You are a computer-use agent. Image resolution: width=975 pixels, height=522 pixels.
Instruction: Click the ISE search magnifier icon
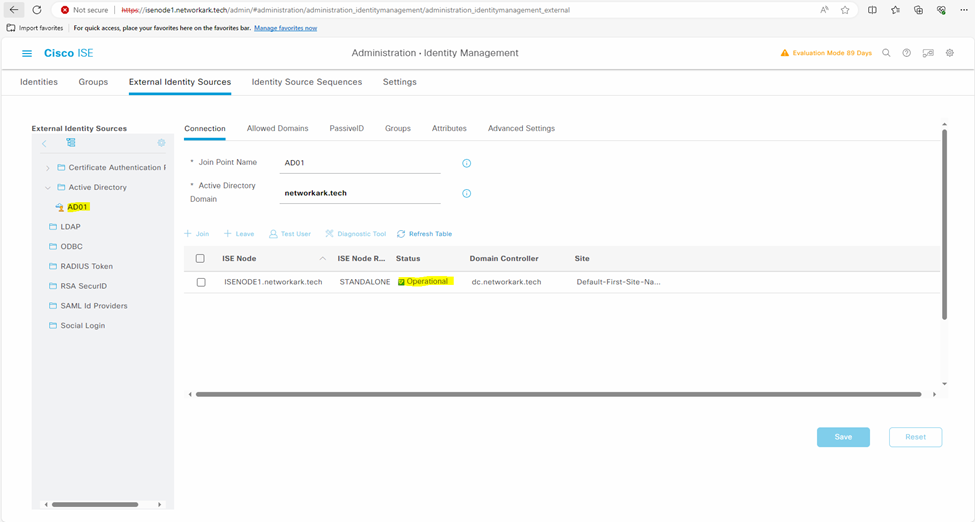[886, 53]
